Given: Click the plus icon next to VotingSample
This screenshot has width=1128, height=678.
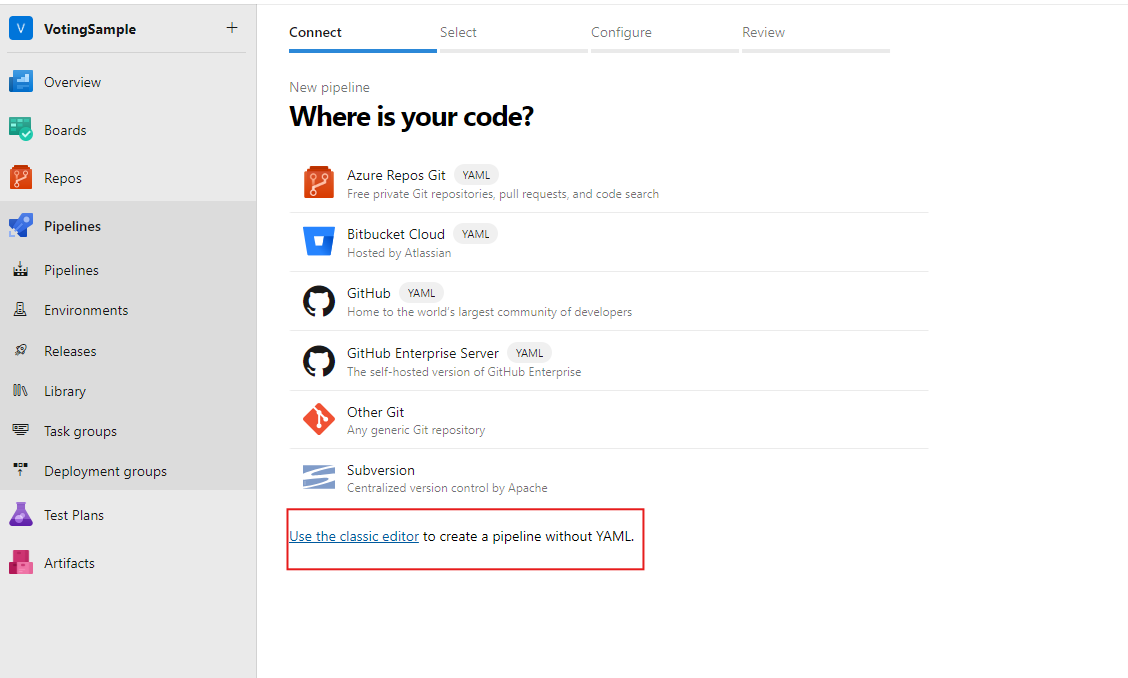Looking at the screenshot, I should tap(232, 28).
